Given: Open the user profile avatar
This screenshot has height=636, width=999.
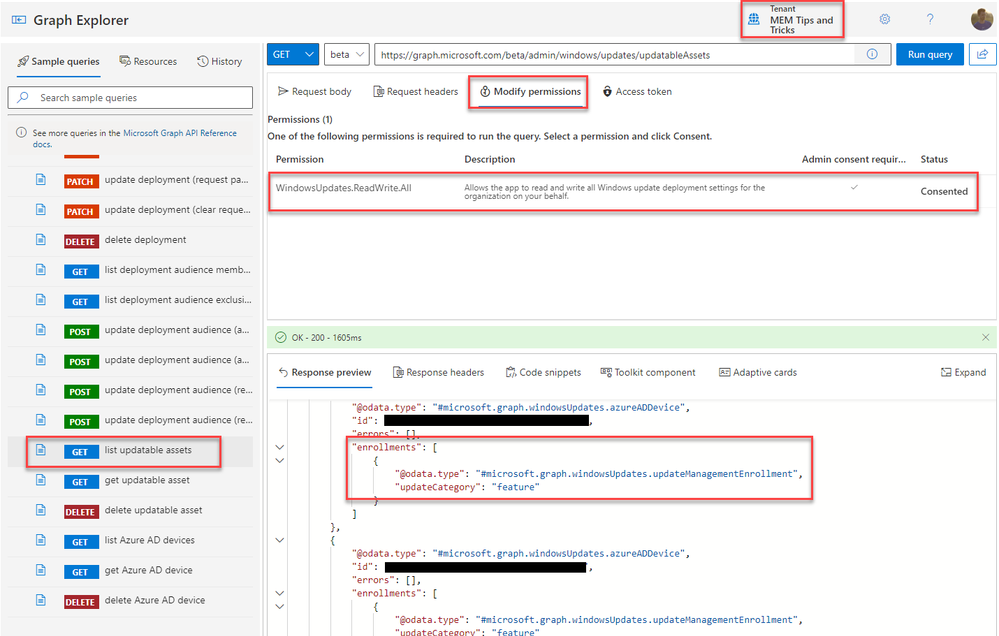Looking at the screenshot, I should (981, 19).
